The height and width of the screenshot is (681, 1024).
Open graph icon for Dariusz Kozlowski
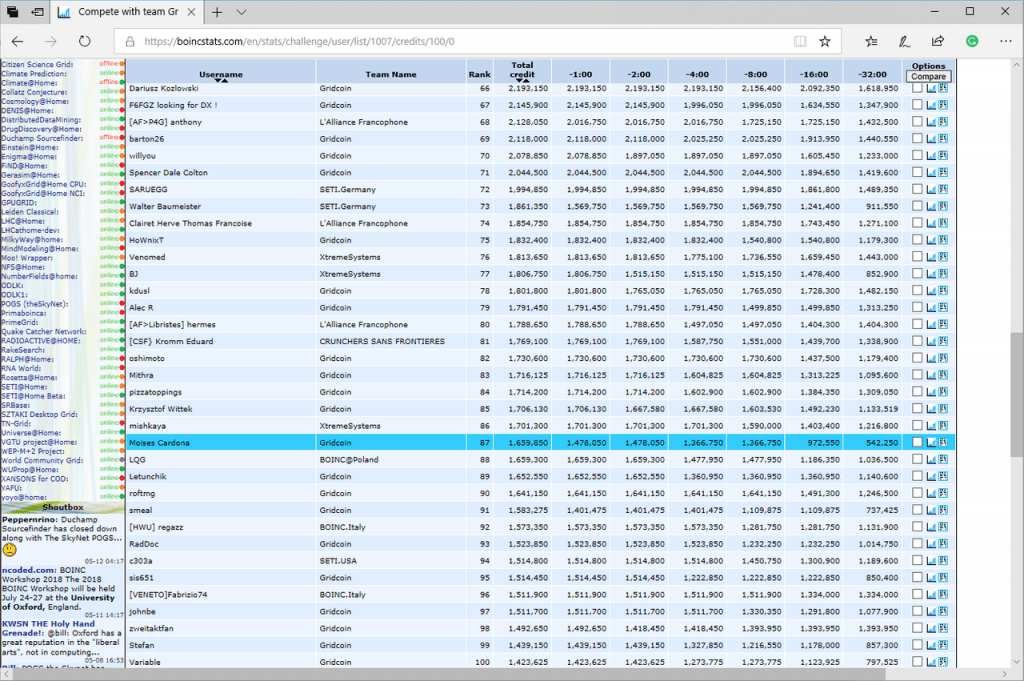[x=931, y=88]
